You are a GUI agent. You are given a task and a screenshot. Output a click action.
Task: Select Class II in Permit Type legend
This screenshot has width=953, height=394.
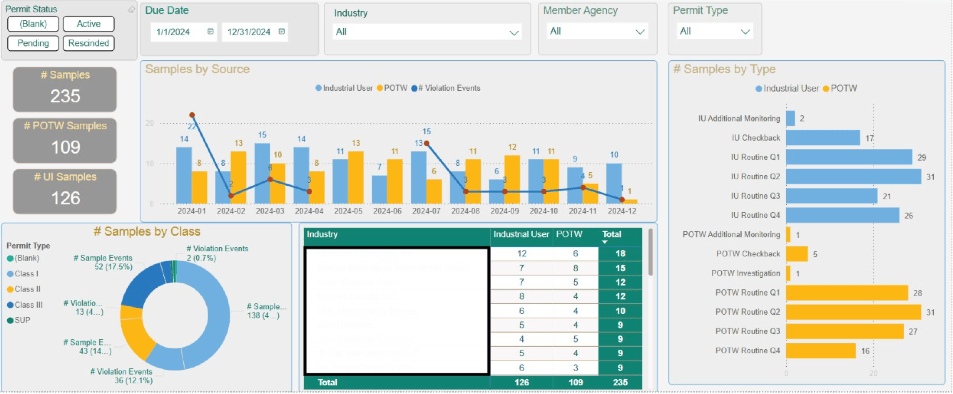coord(24,289)
